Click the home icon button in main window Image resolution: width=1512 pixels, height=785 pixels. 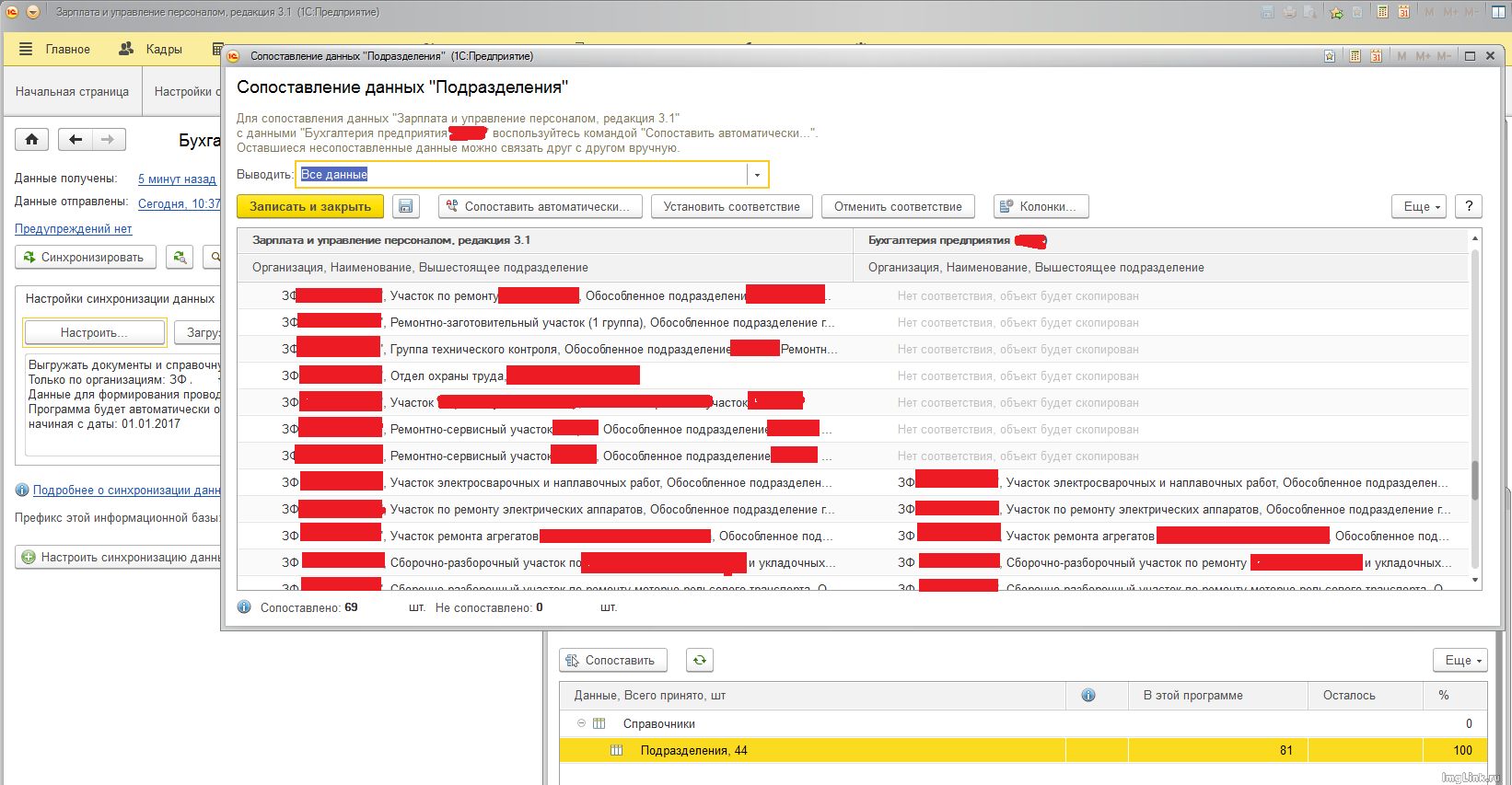click(x=31, y=140)
